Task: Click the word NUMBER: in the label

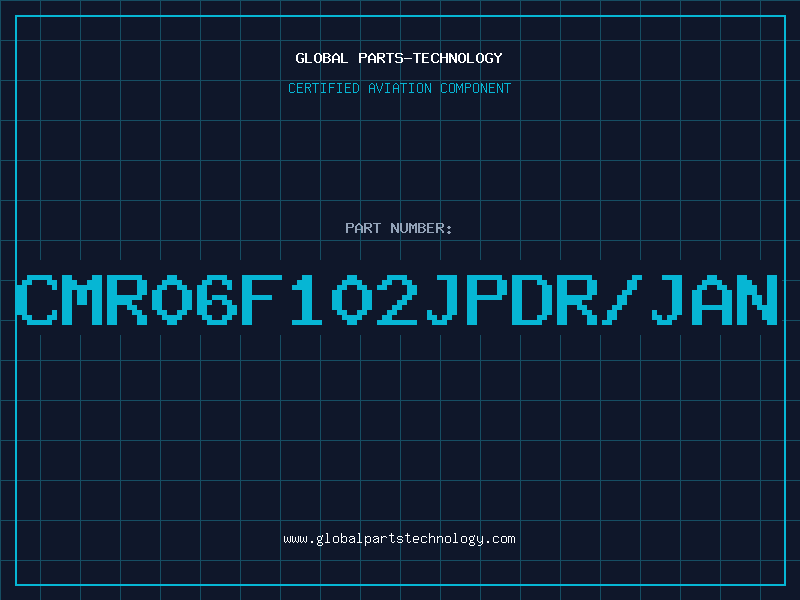Action: [421, 228]
